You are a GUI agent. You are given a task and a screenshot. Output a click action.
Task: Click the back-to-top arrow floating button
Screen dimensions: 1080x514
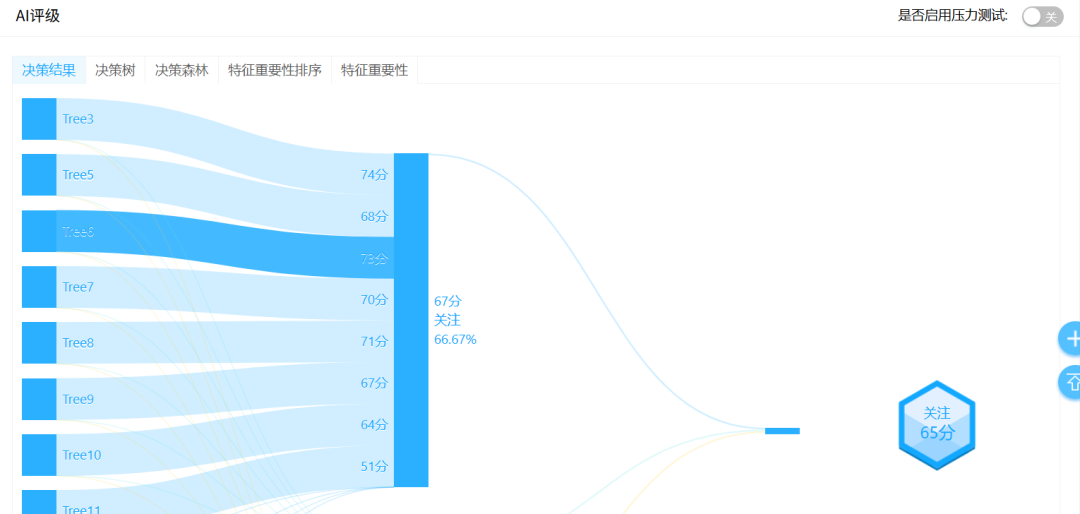click(x=1070, y=382)
